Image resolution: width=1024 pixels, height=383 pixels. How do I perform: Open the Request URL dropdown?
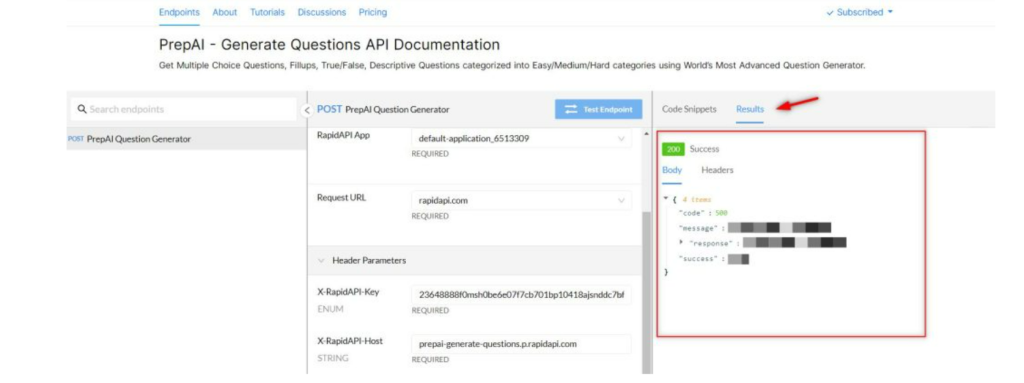pyautogui.click(x=521, y=201)
